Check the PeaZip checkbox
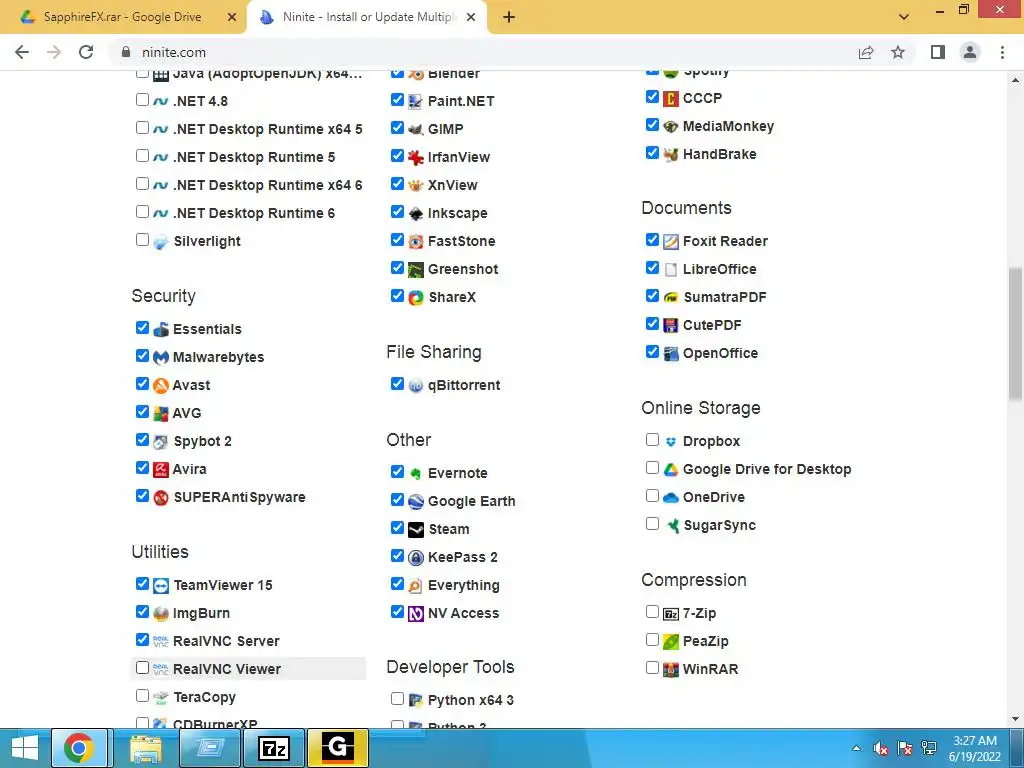The width and height of the screenshot is (1024, 768). pos(652,639)
